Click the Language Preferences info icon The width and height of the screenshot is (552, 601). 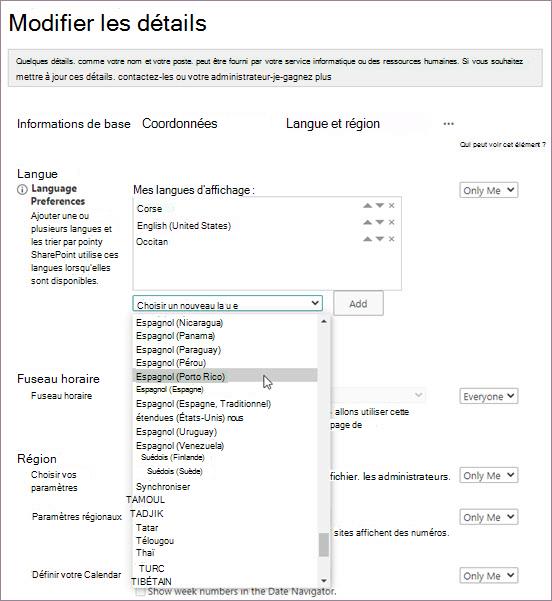22,189
